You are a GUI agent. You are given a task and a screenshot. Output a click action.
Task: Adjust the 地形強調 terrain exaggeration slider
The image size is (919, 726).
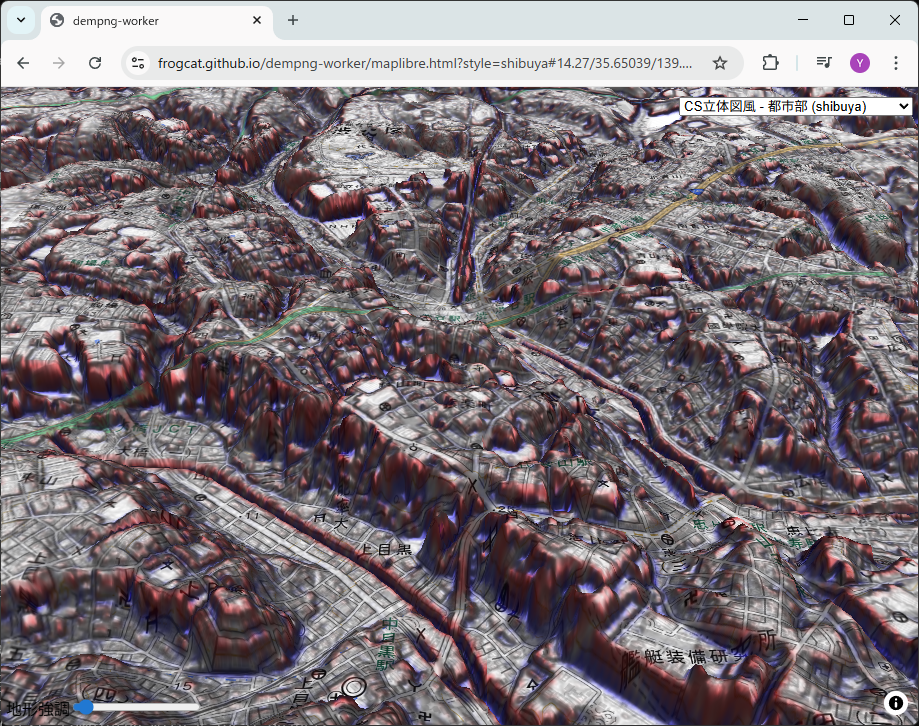(x=137, y=707)
